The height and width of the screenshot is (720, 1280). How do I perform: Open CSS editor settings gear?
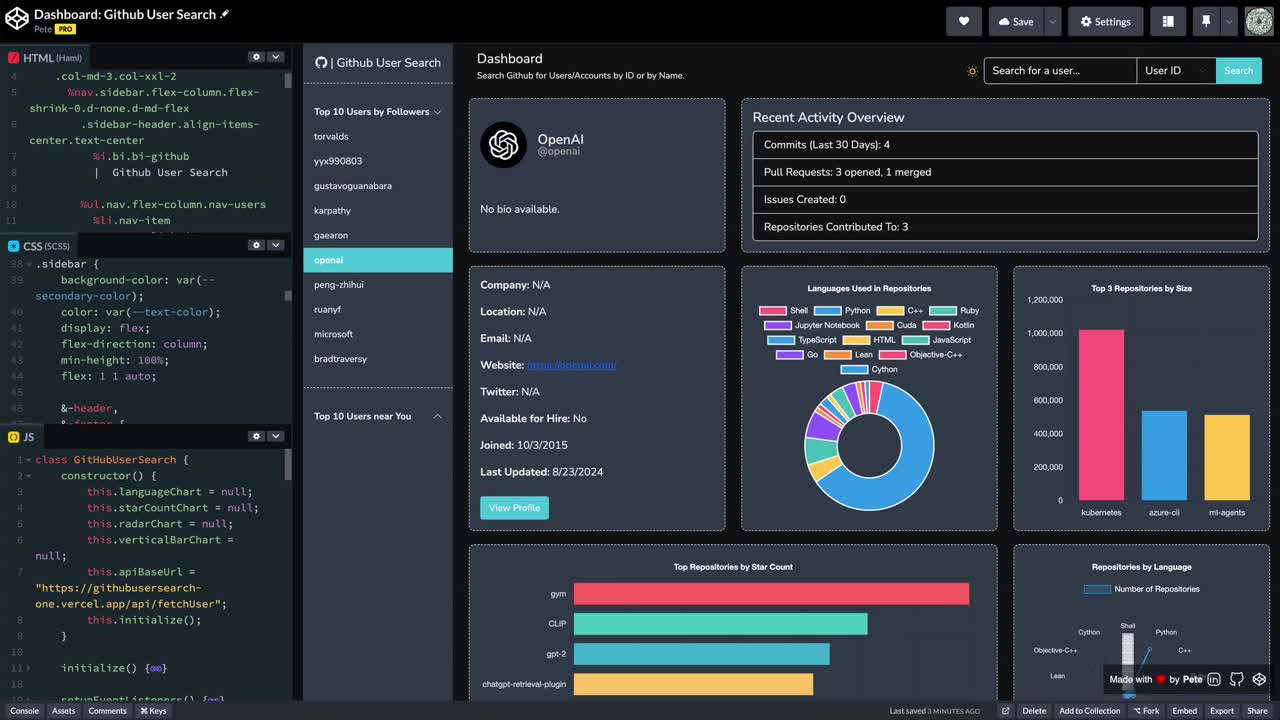256,245
